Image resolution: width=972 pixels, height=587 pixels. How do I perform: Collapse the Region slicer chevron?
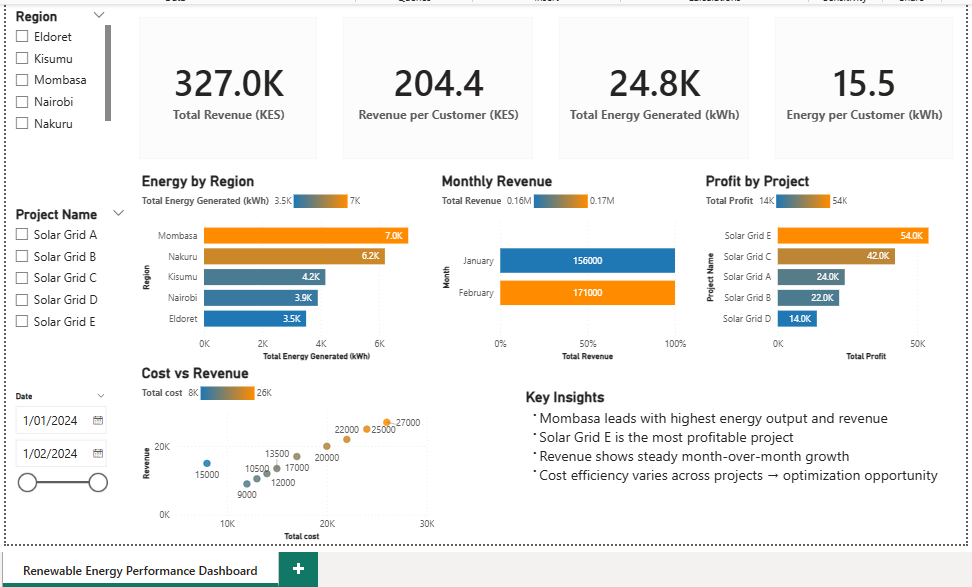point(99,15)
